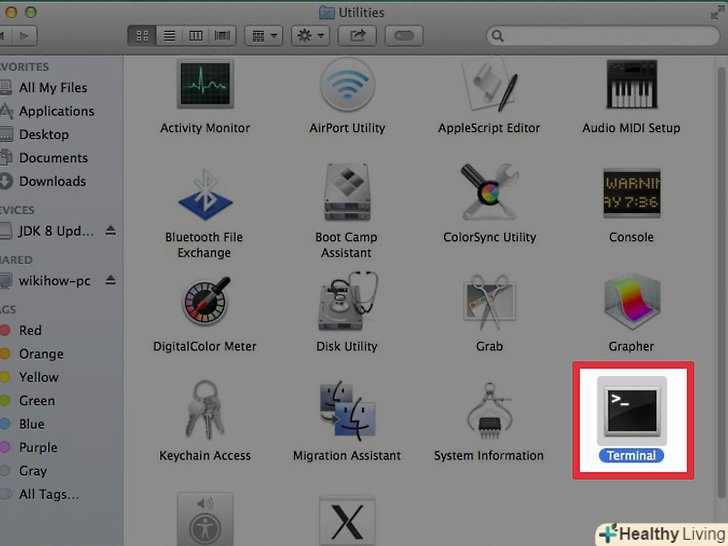Go forward in Finder history

pyautogui.click(x=24, y=36)
